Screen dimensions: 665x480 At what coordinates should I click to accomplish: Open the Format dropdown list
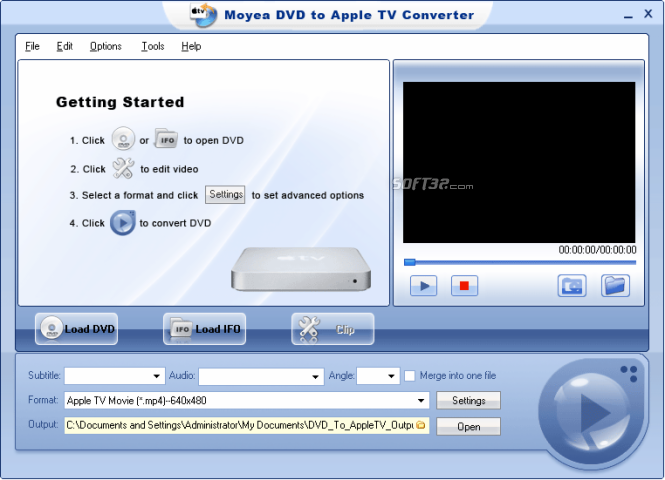420,400
